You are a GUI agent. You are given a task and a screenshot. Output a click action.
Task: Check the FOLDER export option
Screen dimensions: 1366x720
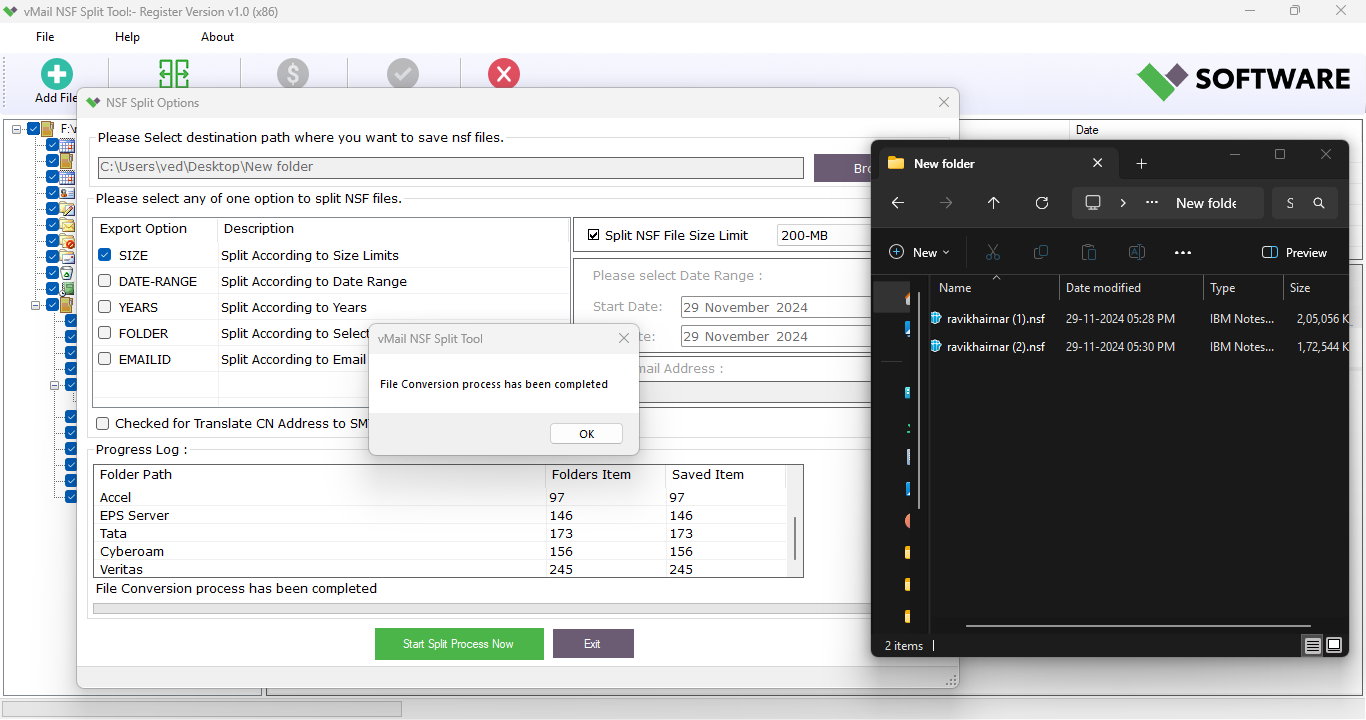pyautogui.click(x=105, y=333)
